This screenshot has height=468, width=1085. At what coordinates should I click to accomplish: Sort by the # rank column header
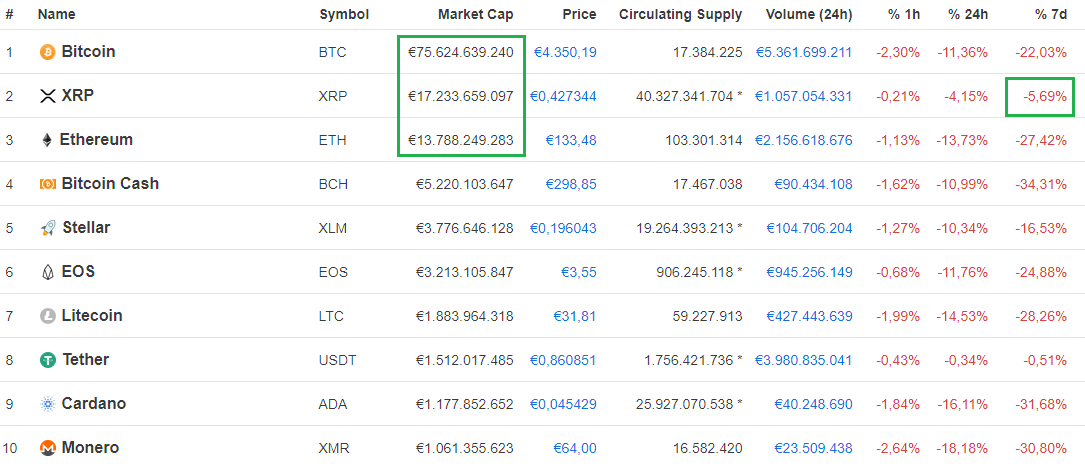point(9,14)
